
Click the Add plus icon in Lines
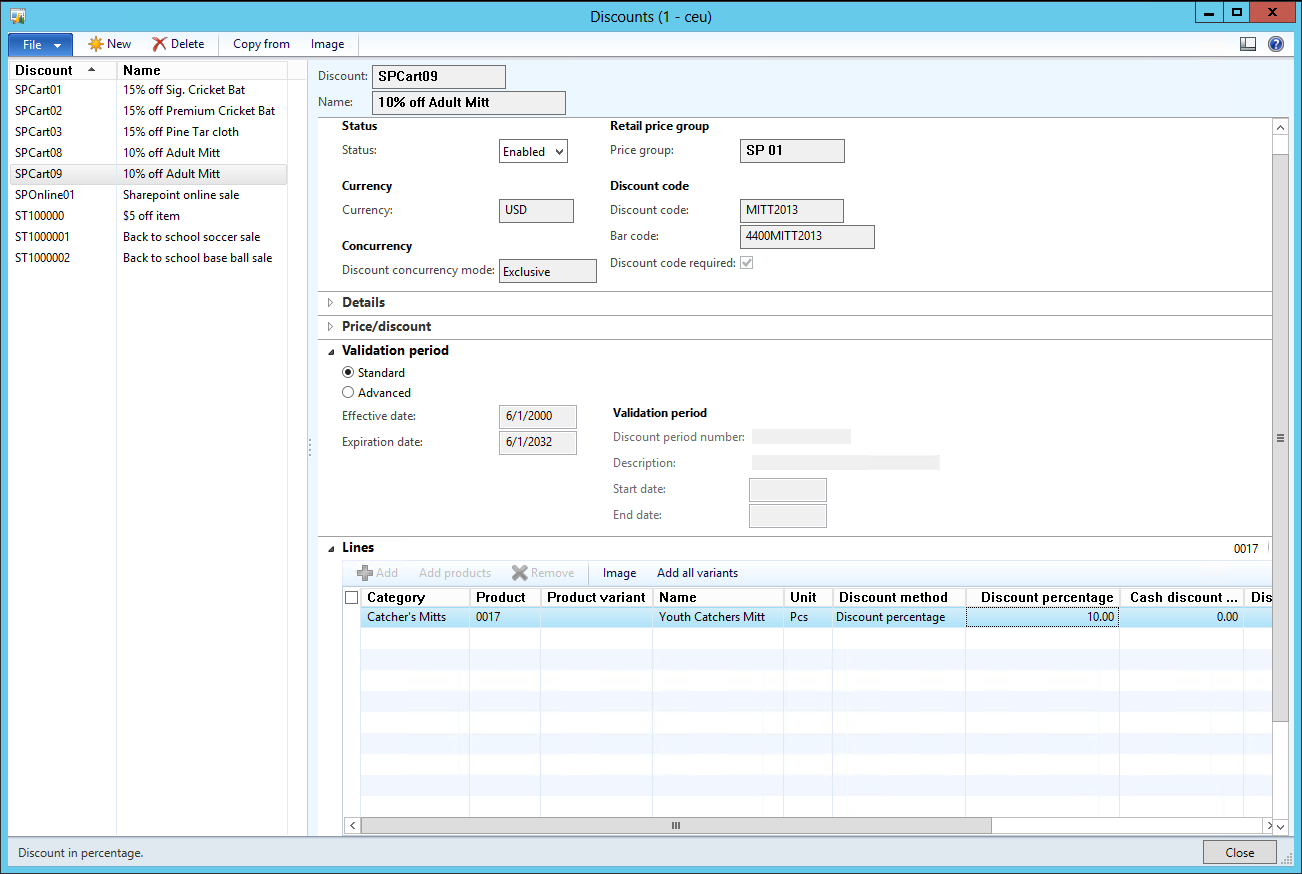[x=365, y=573]
